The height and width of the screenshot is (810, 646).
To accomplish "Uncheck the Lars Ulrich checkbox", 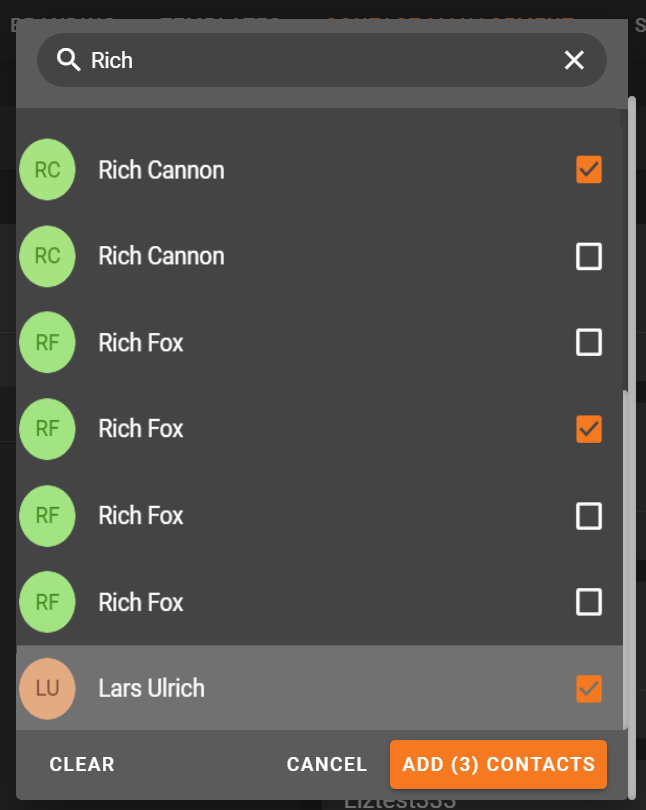I will tap(589, 688).
